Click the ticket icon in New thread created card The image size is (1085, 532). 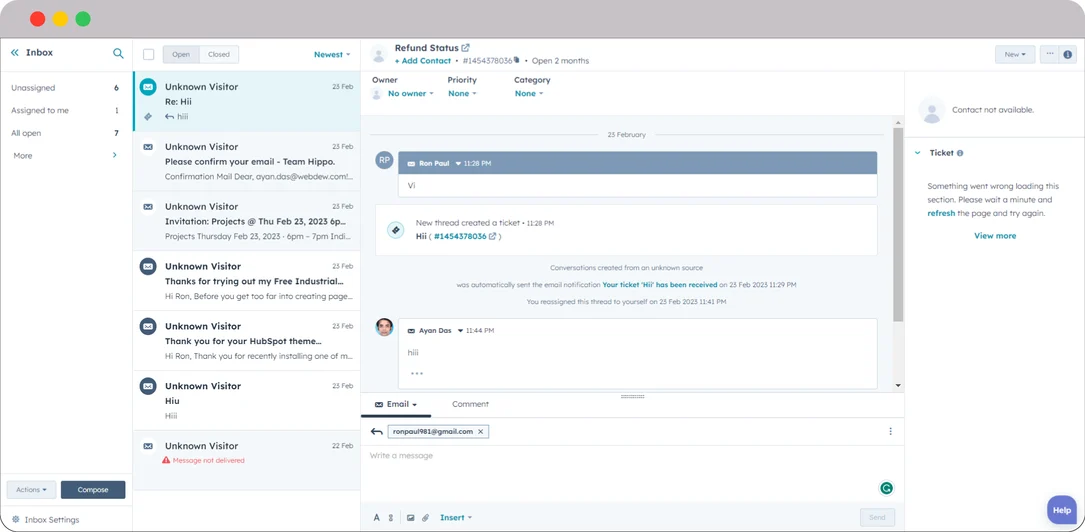point(396,230)
